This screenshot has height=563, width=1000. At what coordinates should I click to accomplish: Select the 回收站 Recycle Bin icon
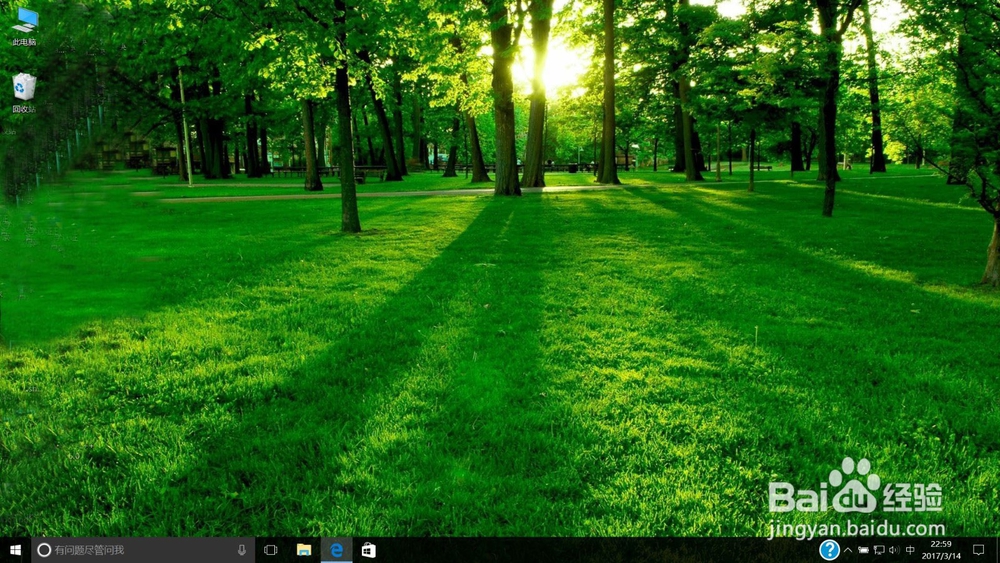coord(24,93)
